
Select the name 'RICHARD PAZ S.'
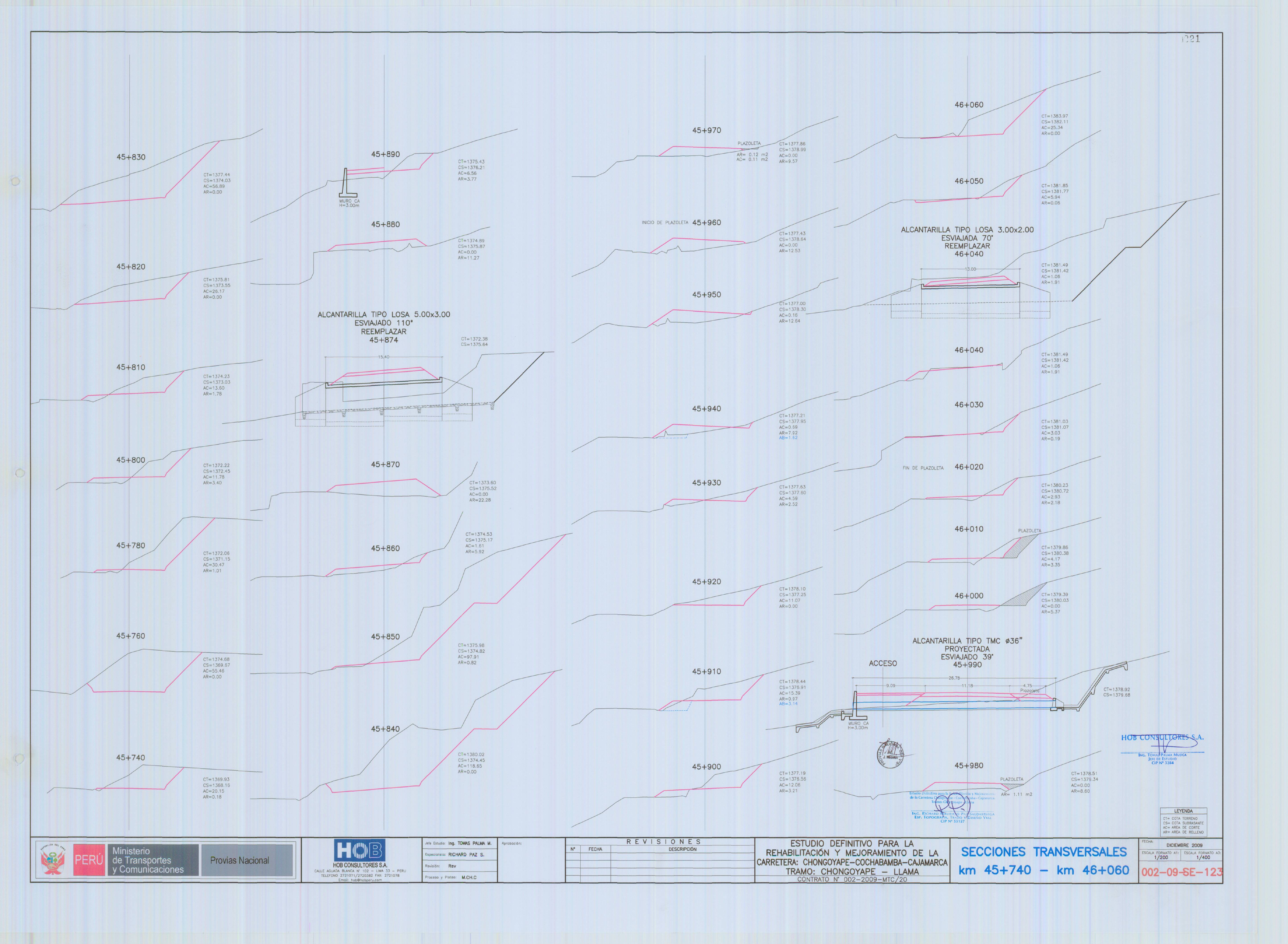tap(466, 855)
